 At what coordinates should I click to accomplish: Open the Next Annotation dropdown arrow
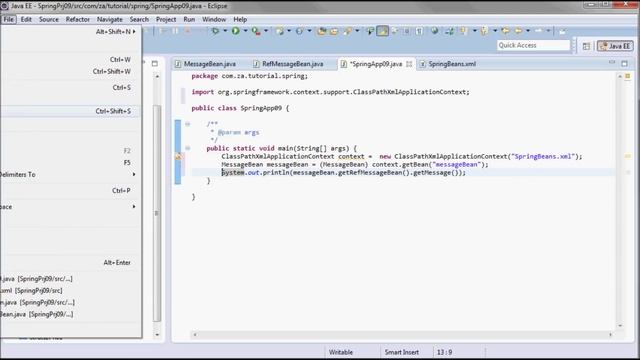click(474, 31)
